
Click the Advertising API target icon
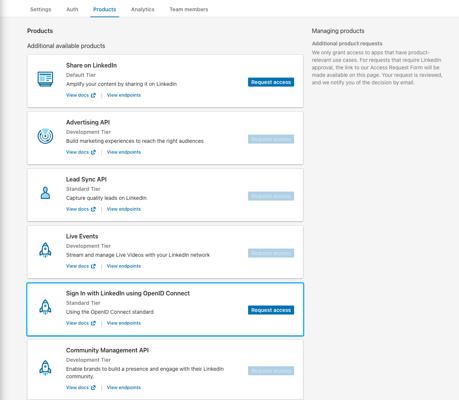click(45, 136)
